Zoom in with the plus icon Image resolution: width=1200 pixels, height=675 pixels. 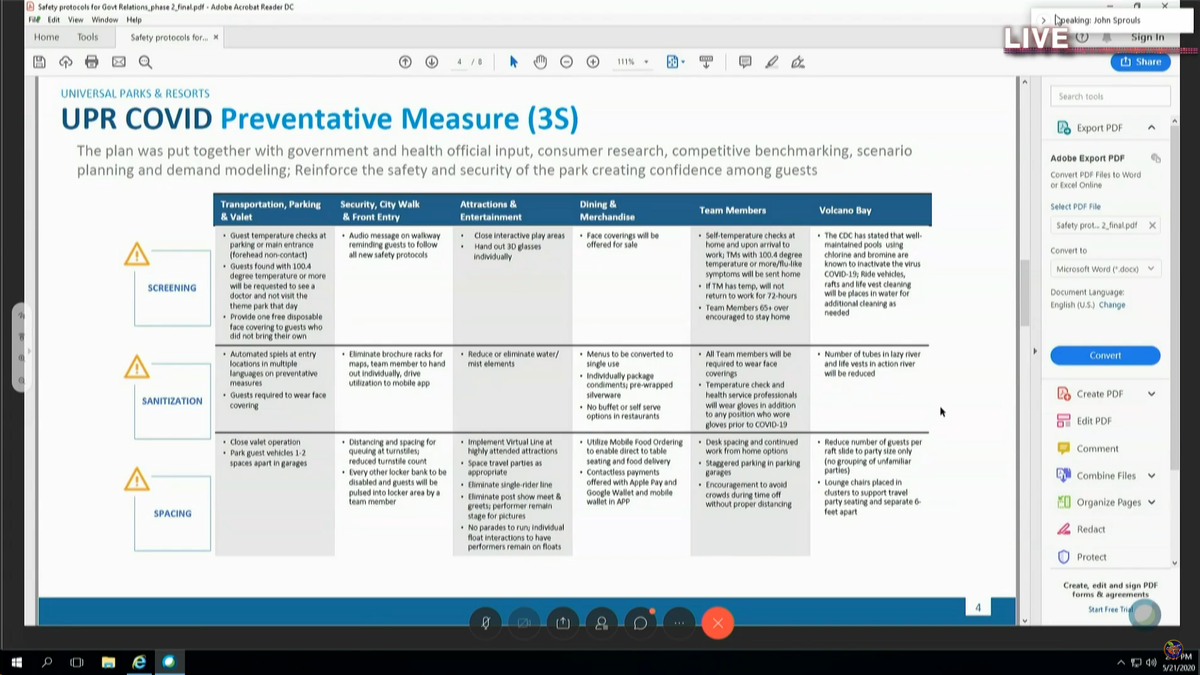tap(593, 62)
